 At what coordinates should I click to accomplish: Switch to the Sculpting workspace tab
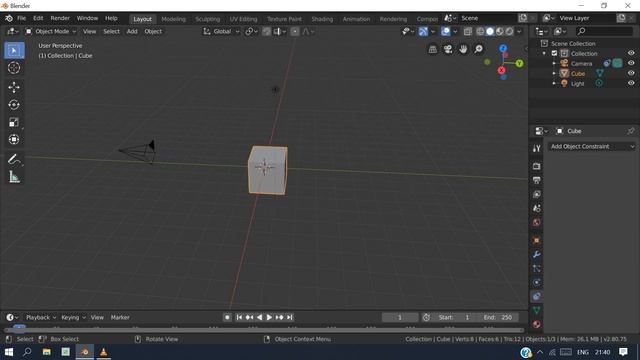tap(207, 19)
